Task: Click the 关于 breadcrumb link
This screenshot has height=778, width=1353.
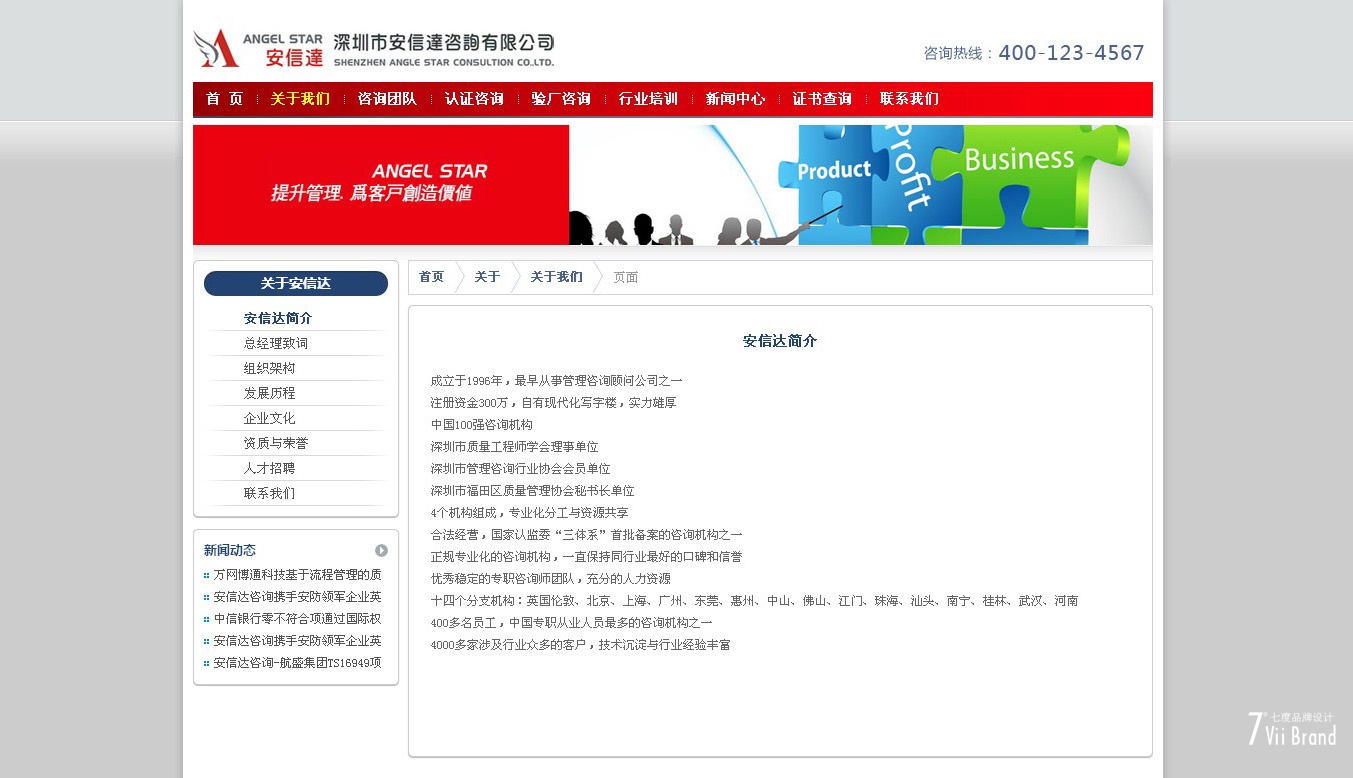Action: (x=487, y=277)
